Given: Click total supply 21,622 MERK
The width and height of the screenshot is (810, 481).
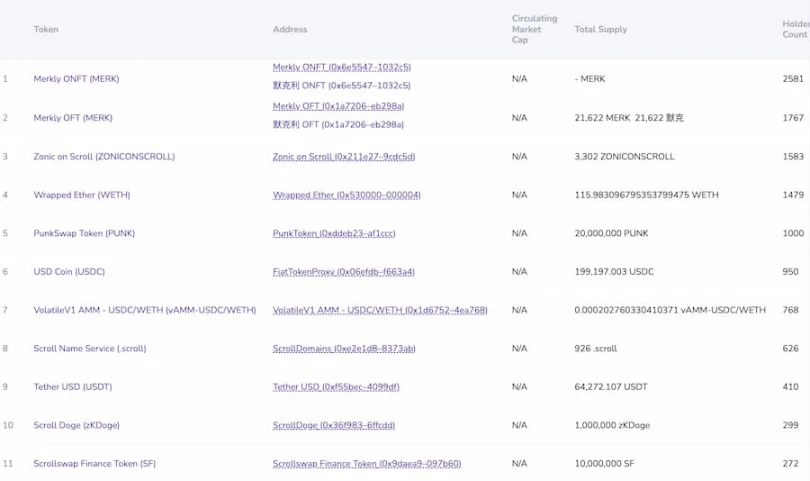Looking at the screenshot, I should (x=602, y=118).
